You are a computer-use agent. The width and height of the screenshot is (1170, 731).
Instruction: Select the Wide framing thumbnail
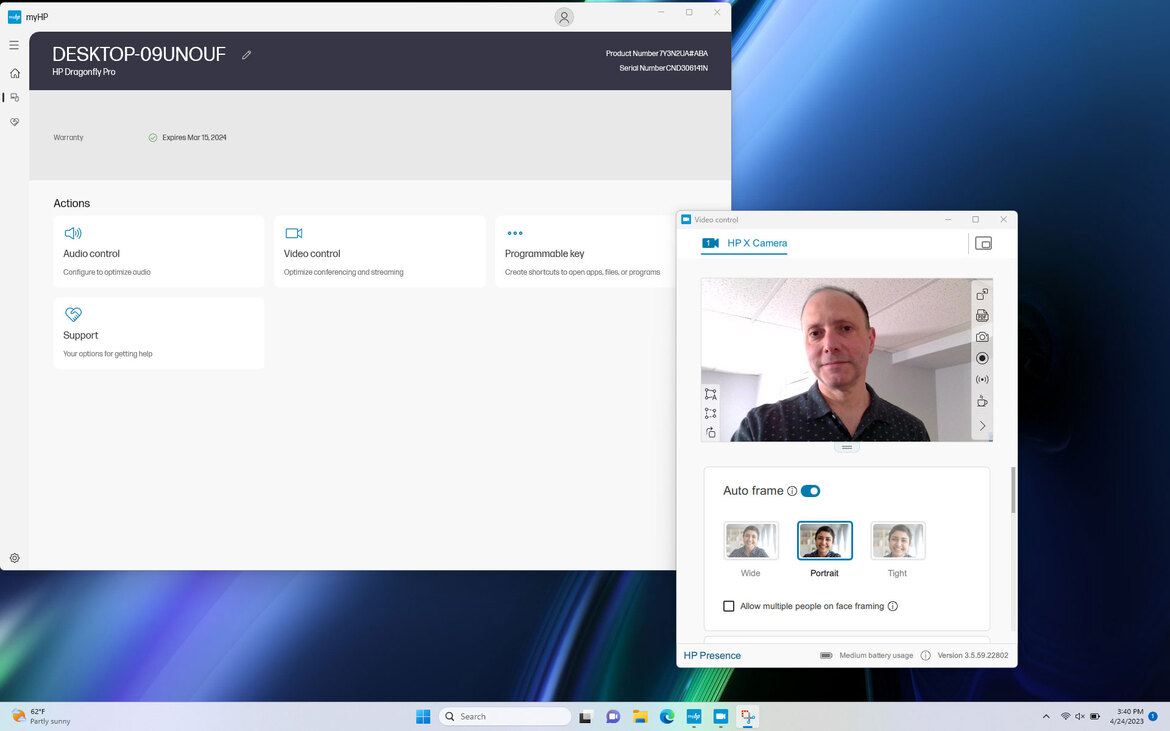coord(751,541)
